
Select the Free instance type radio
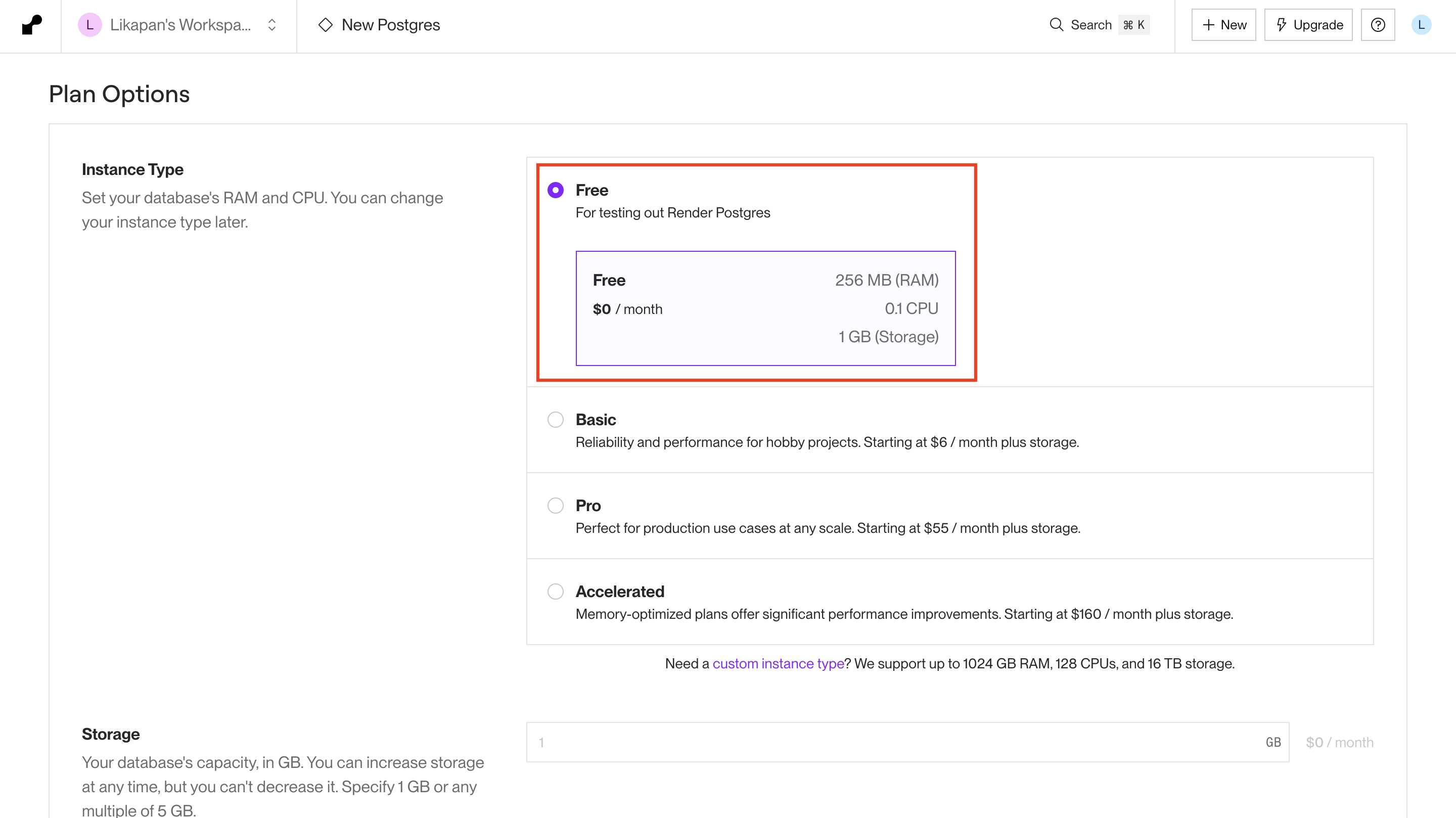[556, 190]
